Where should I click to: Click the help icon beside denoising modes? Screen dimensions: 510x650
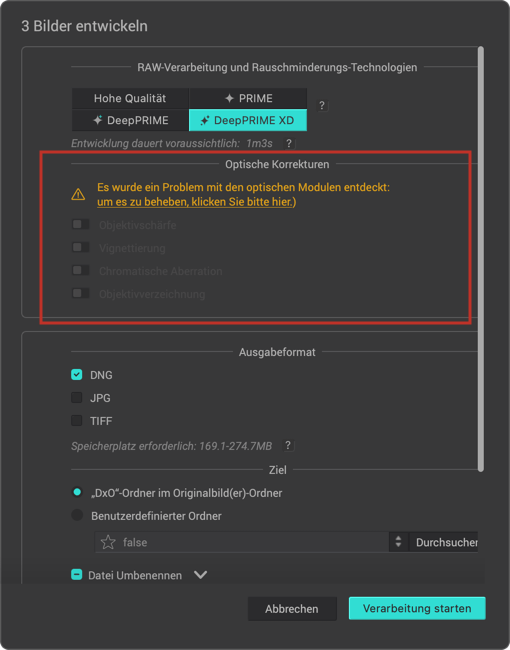click(322, 105)
